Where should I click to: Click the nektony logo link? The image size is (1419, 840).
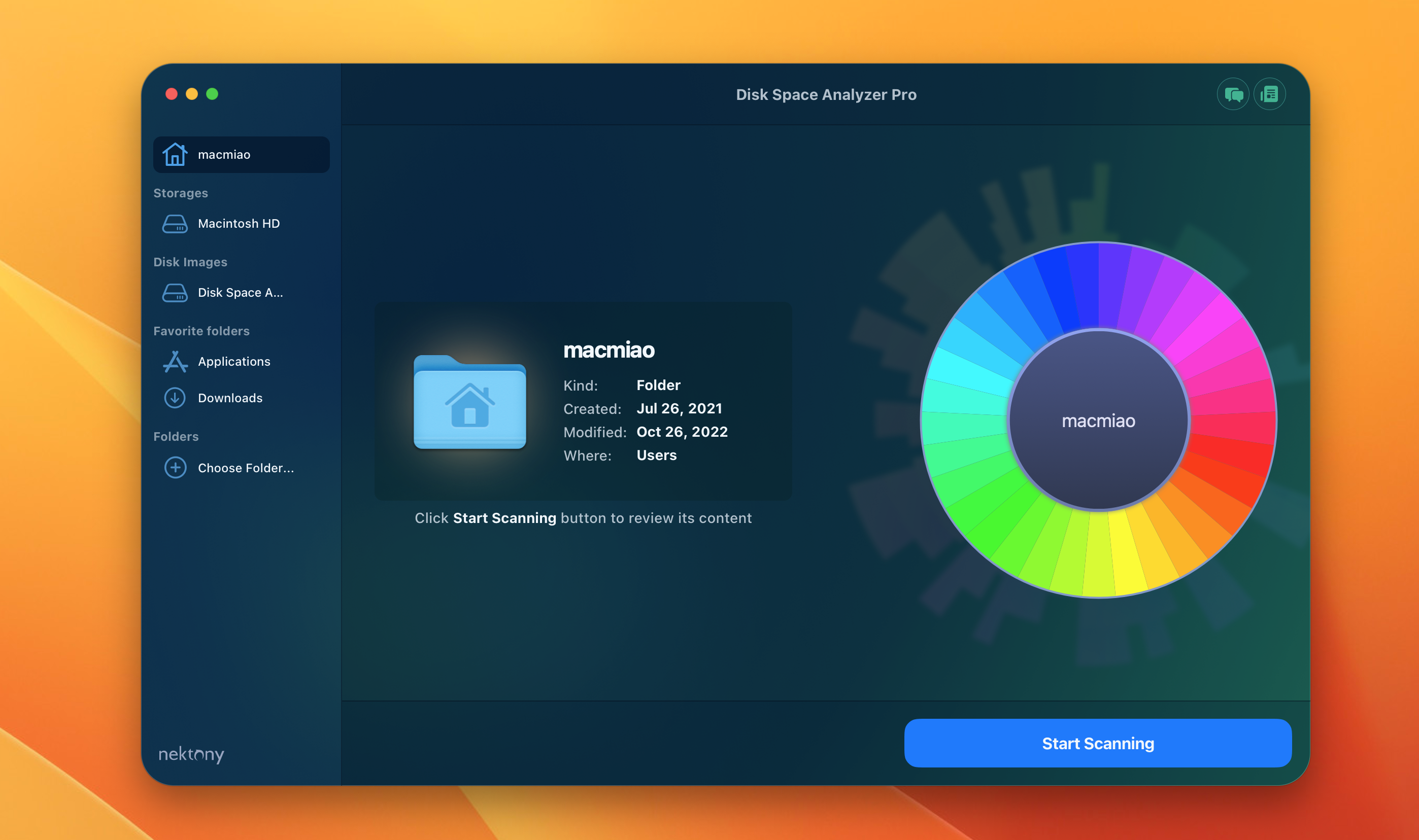tap(191, 754)
